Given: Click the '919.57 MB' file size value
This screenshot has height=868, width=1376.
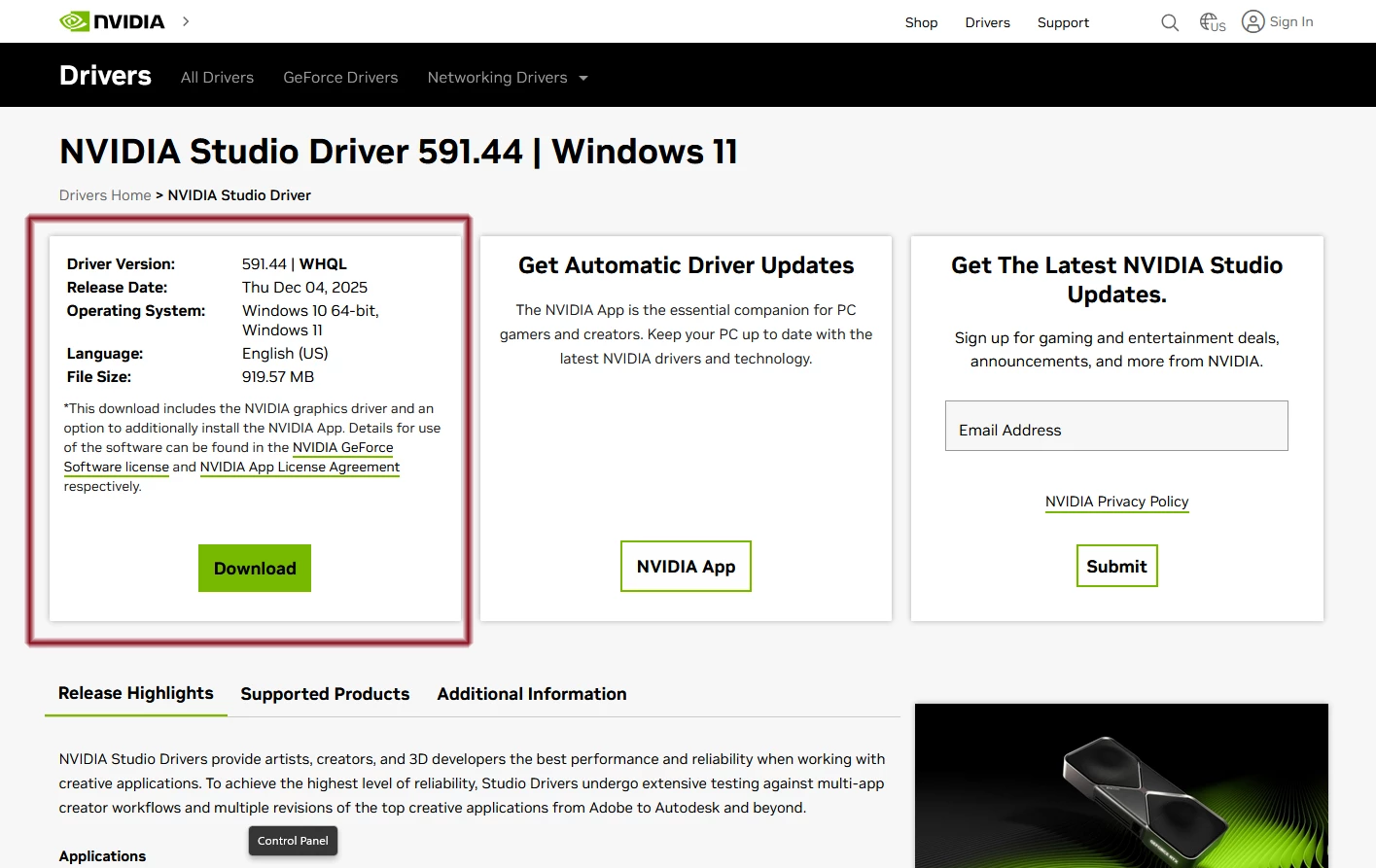Looking at the screenshot, I should (x=278, y=377).
